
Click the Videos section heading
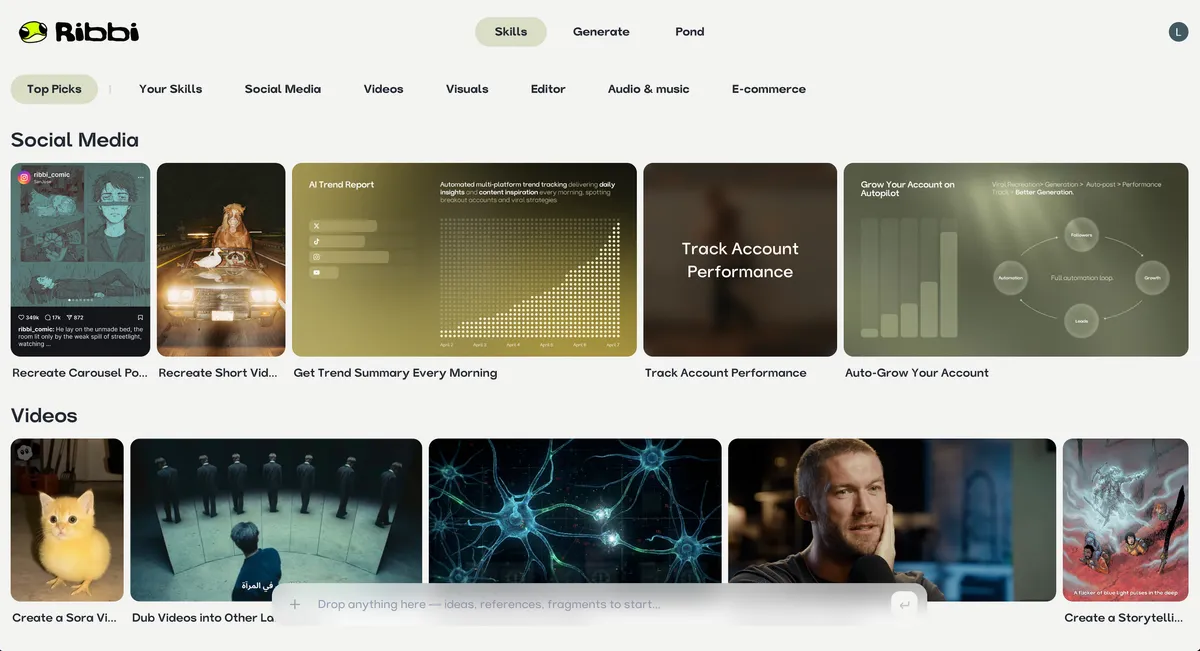coord(44,415)
